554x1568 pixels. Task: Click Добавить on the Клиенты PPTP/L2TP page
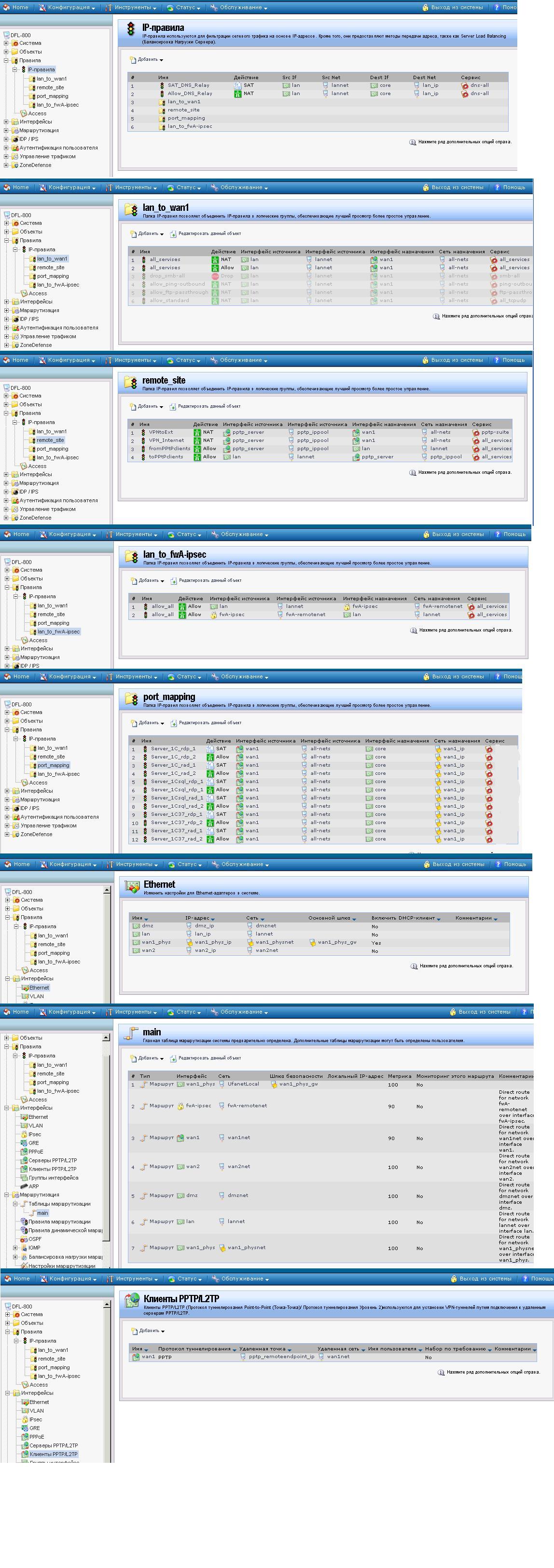pyautogui.click(x=148, y=1331)
